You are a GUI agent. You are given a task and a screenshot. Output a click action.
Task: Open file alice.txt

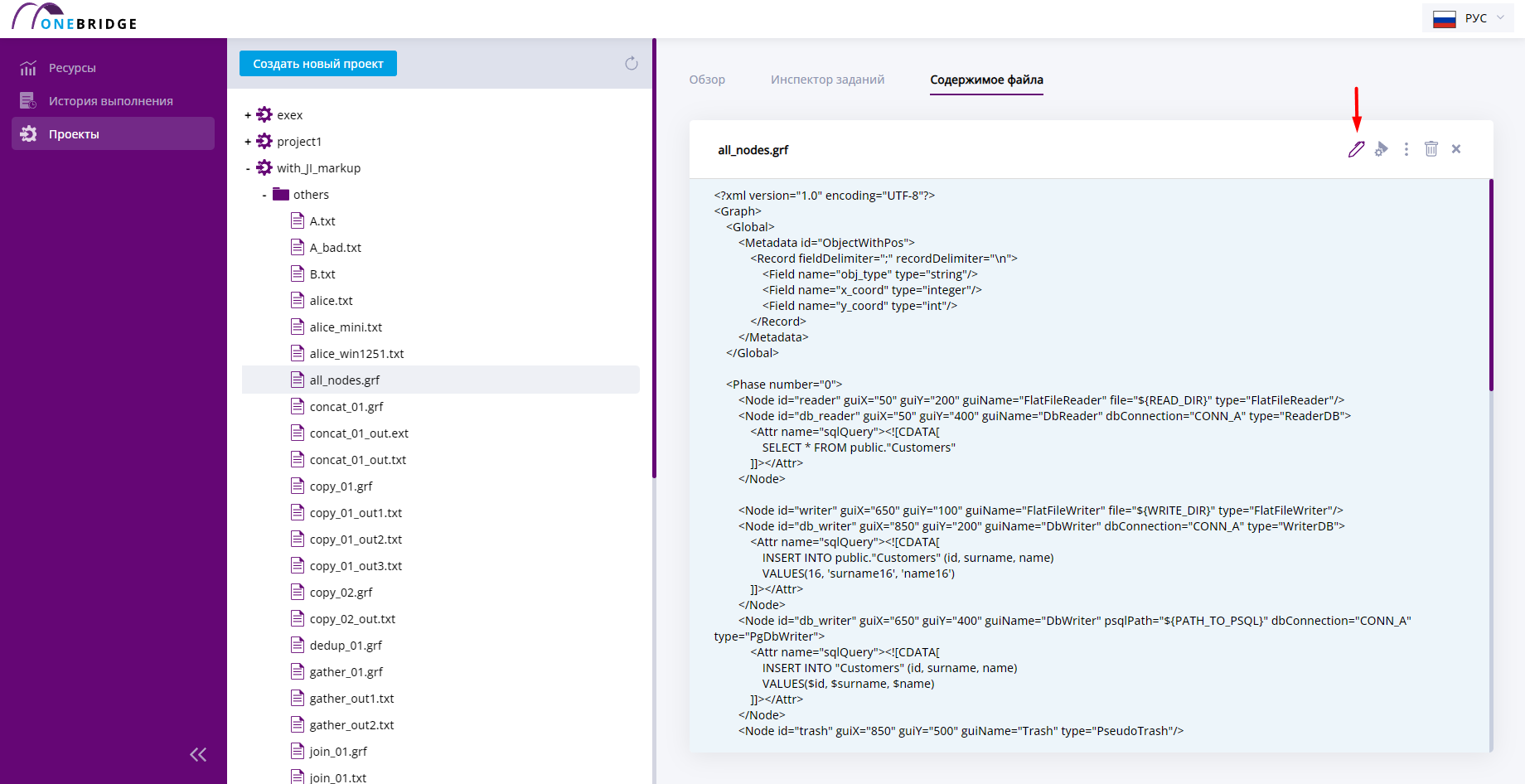pos(332,301)
